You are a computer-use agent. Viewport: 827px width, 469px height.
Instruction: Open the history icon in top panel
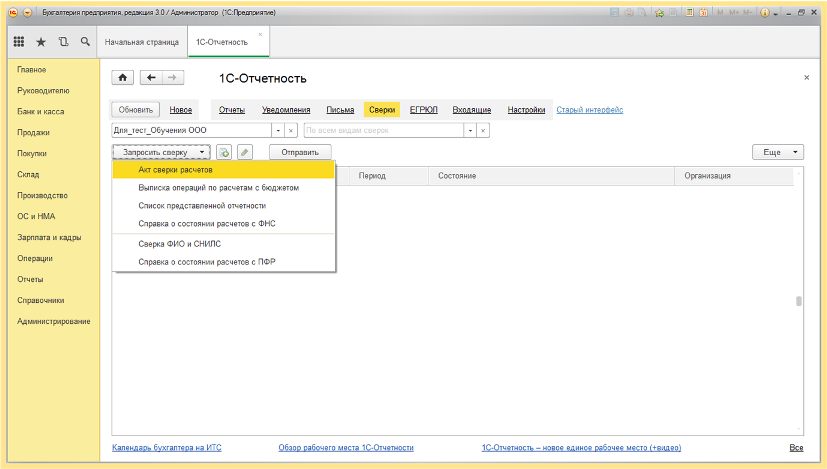coord(63,42)
